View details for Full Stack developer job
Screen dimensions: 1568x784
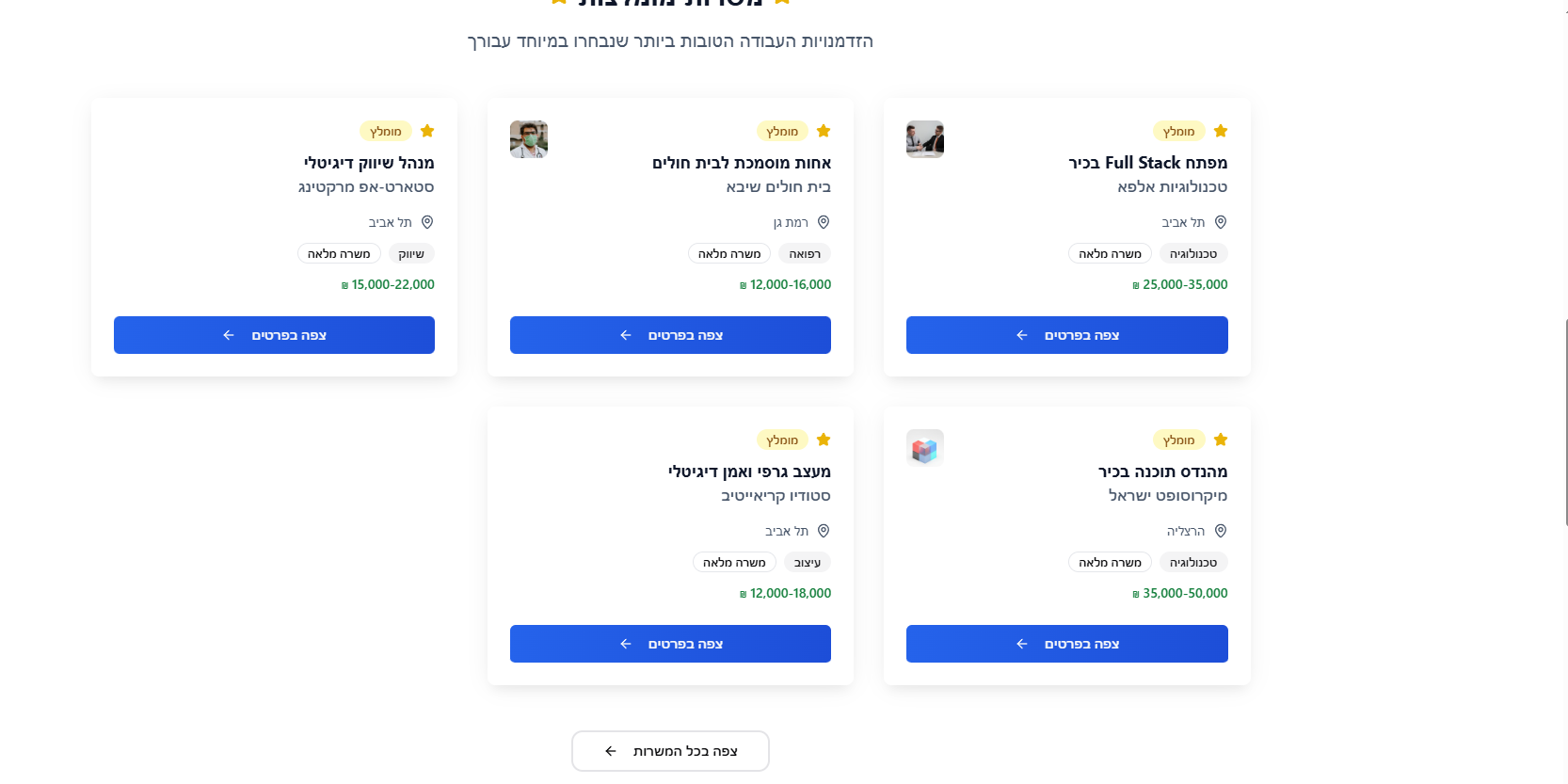[1067, 335]
